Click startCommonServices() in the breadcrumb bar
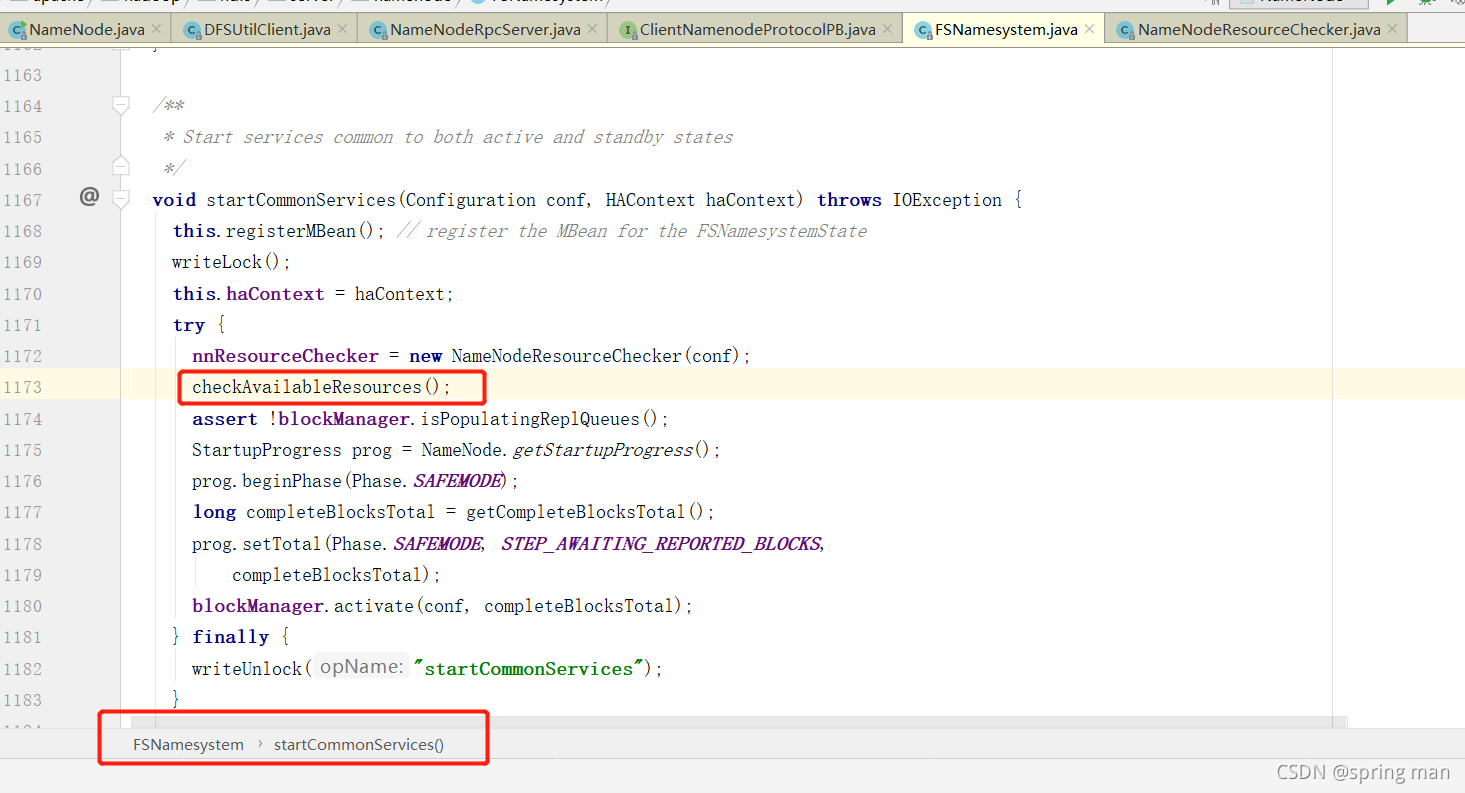The width and height of the screenshot is (1465, 793). [359, 745]
